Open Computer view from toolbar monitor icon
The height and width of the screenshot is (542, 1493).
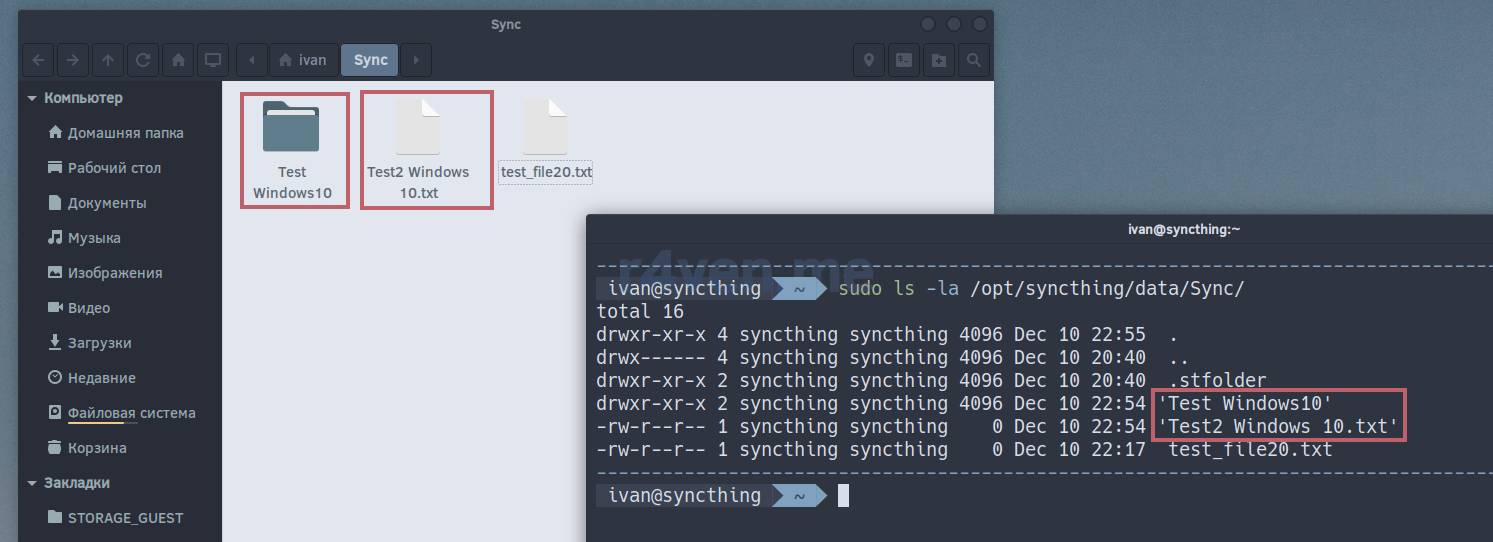point(213,60)
